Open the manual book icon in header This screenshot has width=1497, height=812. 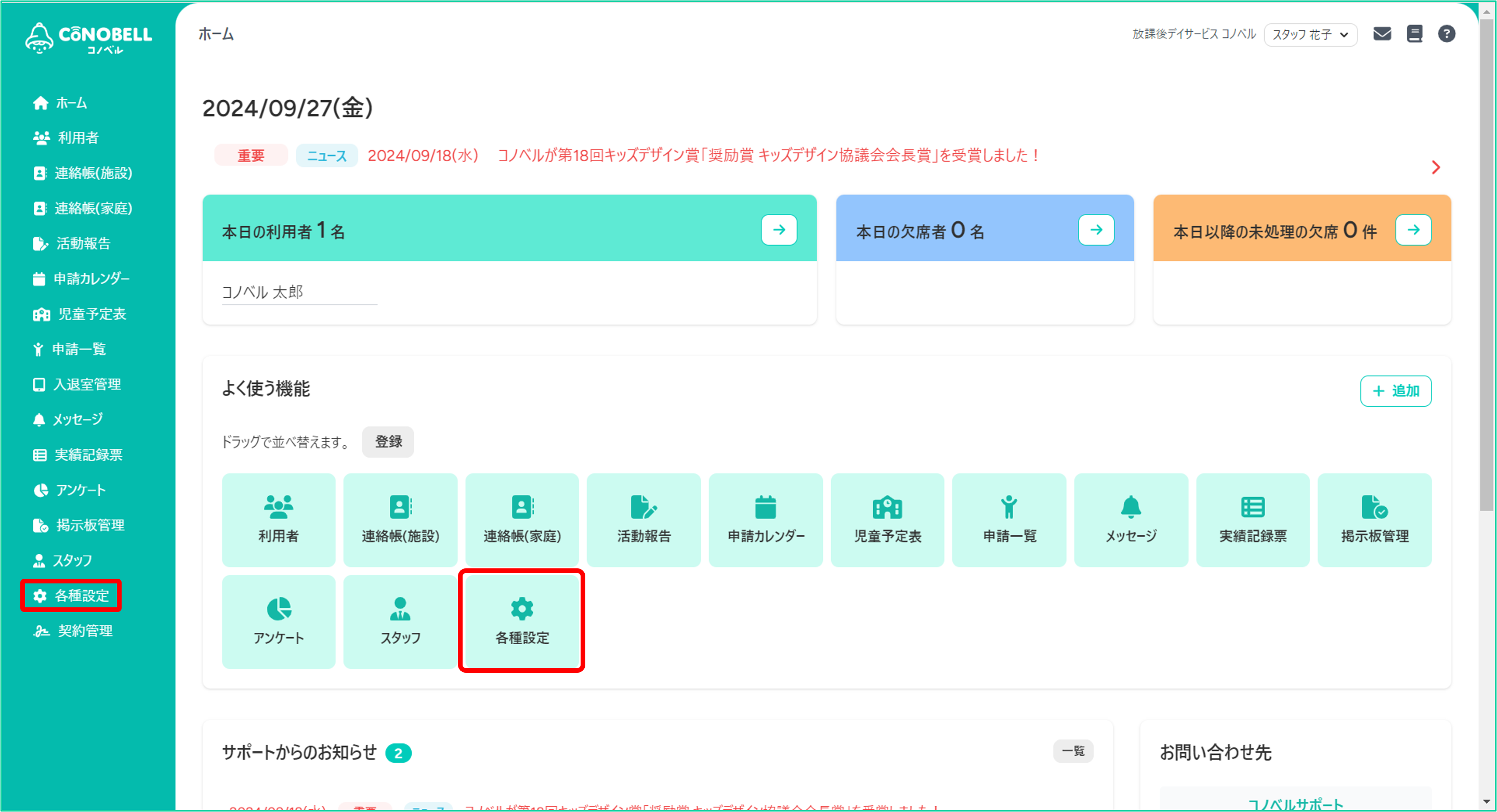pos(1414,34)
